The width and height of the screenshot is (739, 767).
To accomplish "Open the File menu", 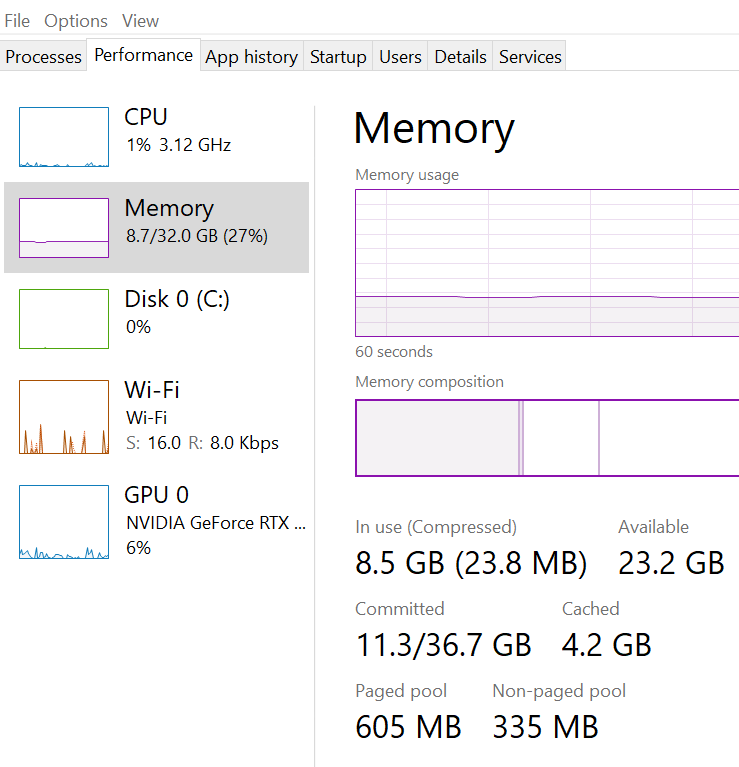I will (17, 20).
